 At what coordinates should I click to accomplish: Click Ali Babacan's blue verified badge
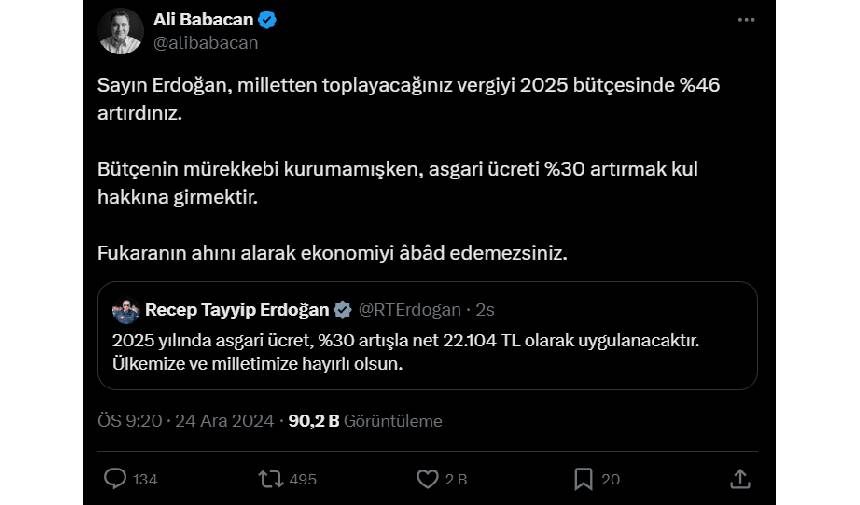pos(268,20)
